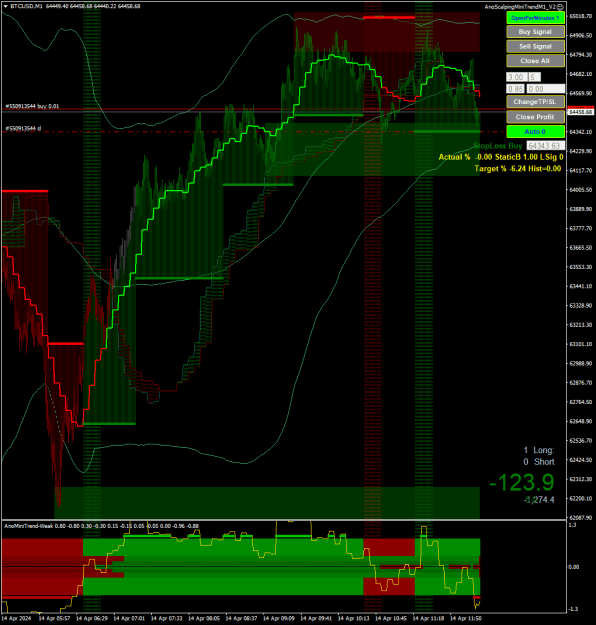
Task: Click the 62087.90 price axis label
Action: pyautogui.click(x=580, y=517)
